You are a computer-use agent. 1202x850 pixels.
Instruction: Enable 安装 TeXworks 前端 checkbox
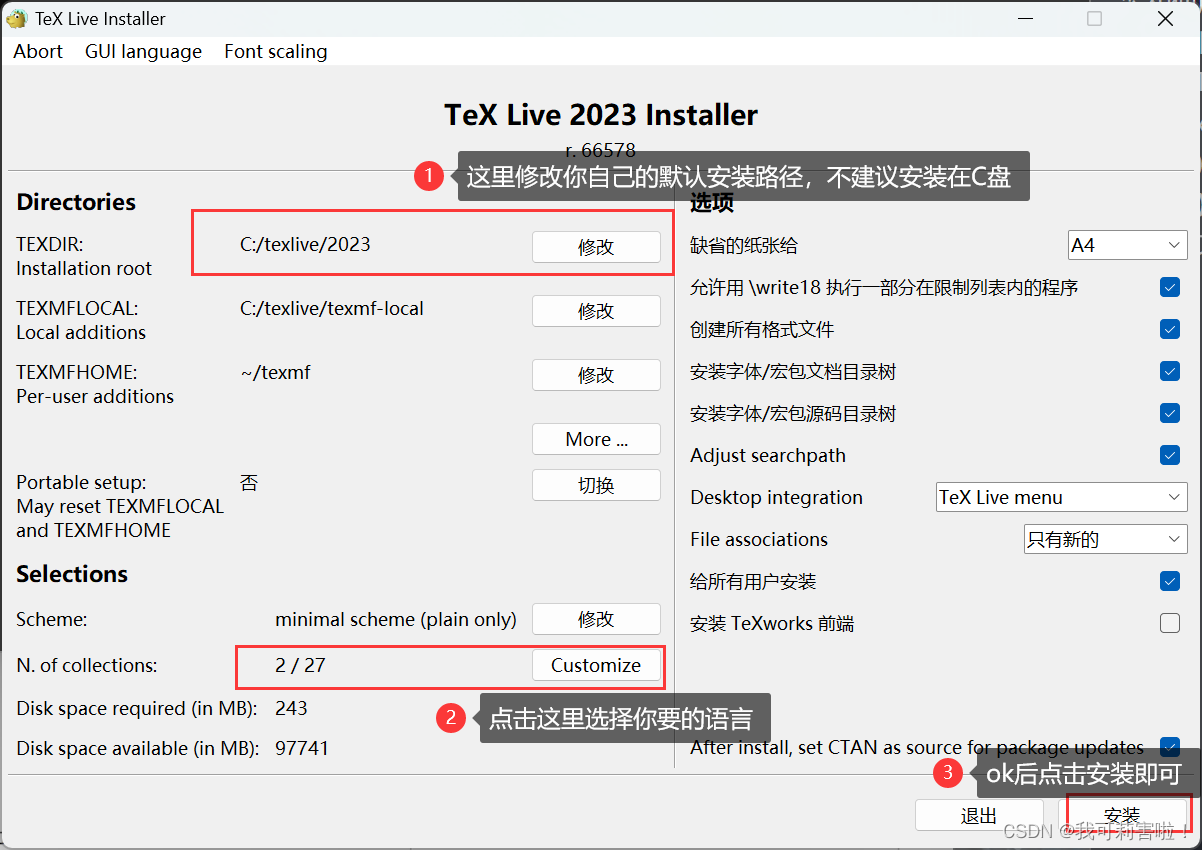click(x=1170, y=624)
